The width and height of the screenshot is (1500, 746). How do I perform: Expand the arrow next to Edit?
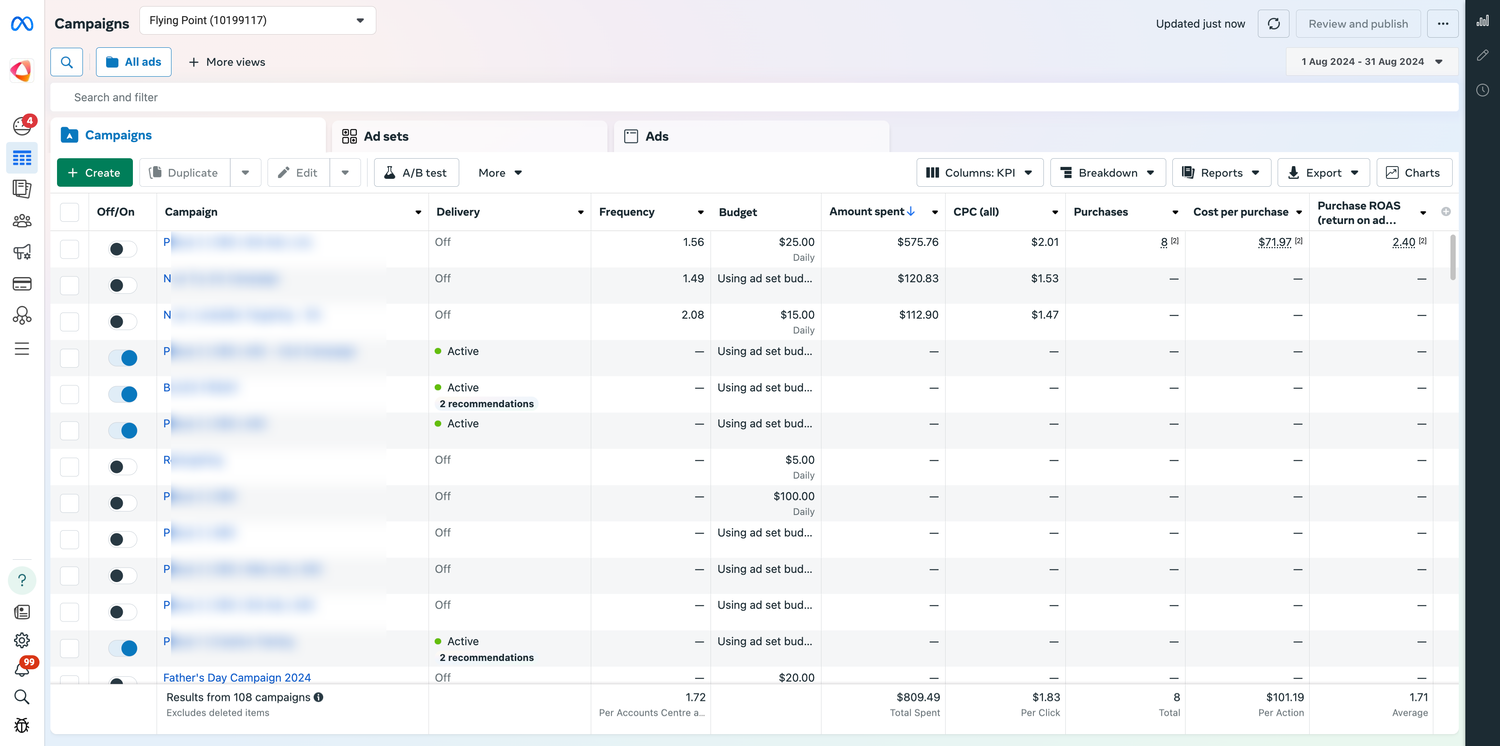pyautogui.click(x=345, y=173)
